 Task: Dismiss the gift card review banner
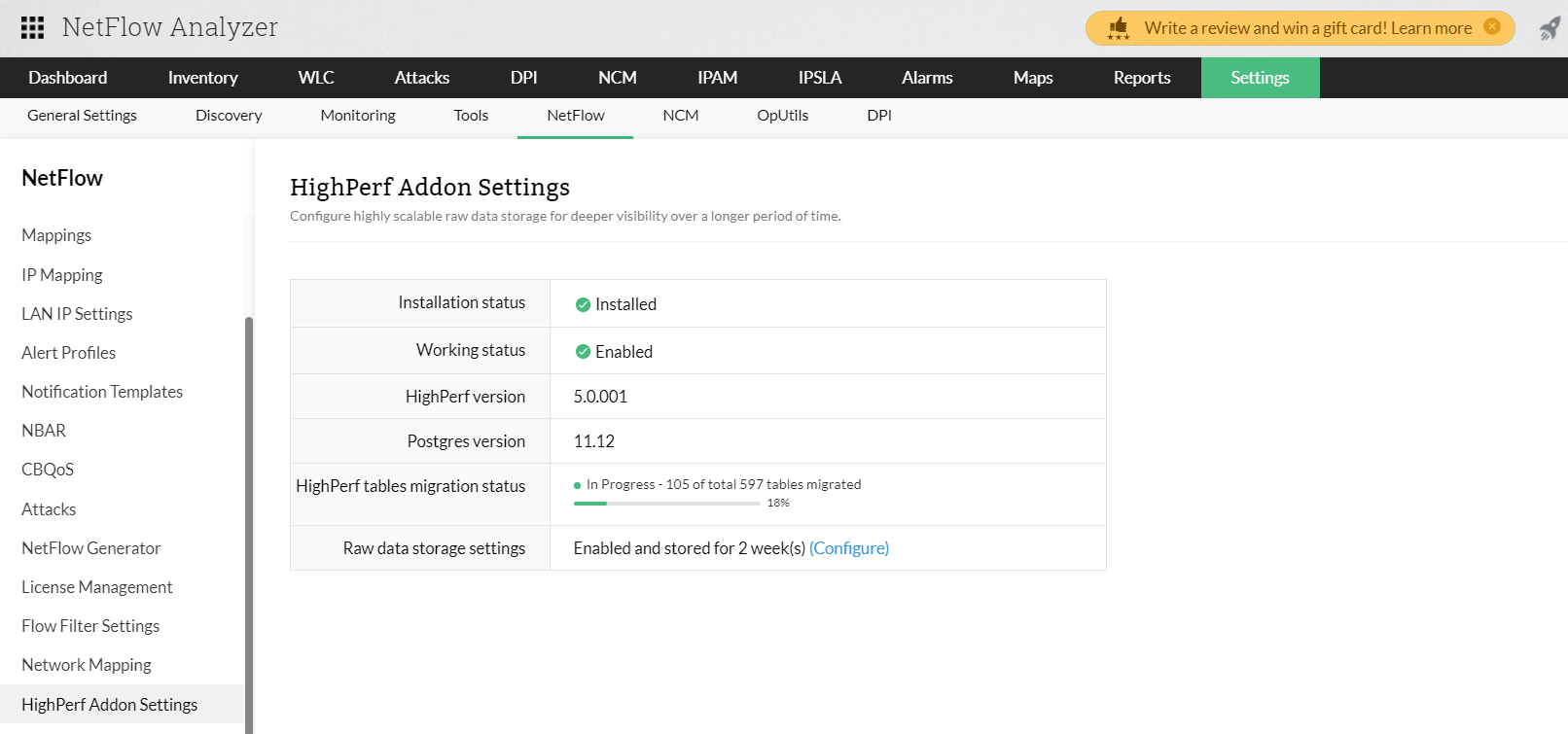tap(1491, 27)
